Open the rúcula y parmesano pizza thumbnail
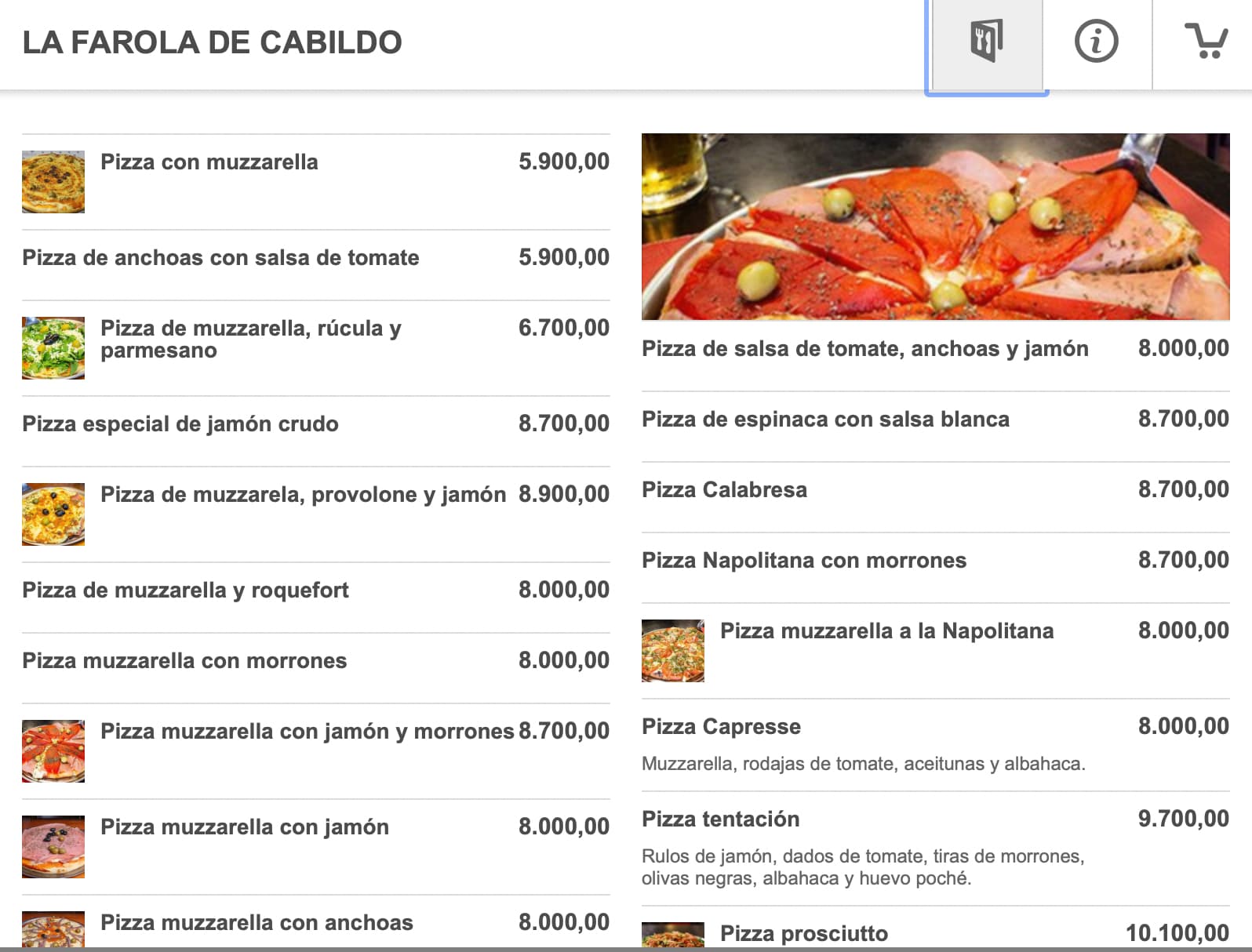The height and width of the screenshot is (952, 1252). tap(53, 348)
